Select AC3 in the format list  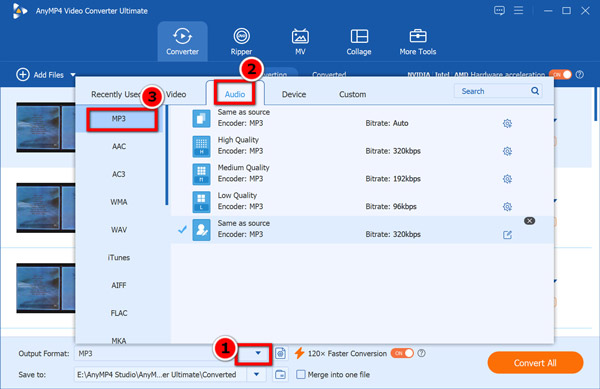coord(119,174)
